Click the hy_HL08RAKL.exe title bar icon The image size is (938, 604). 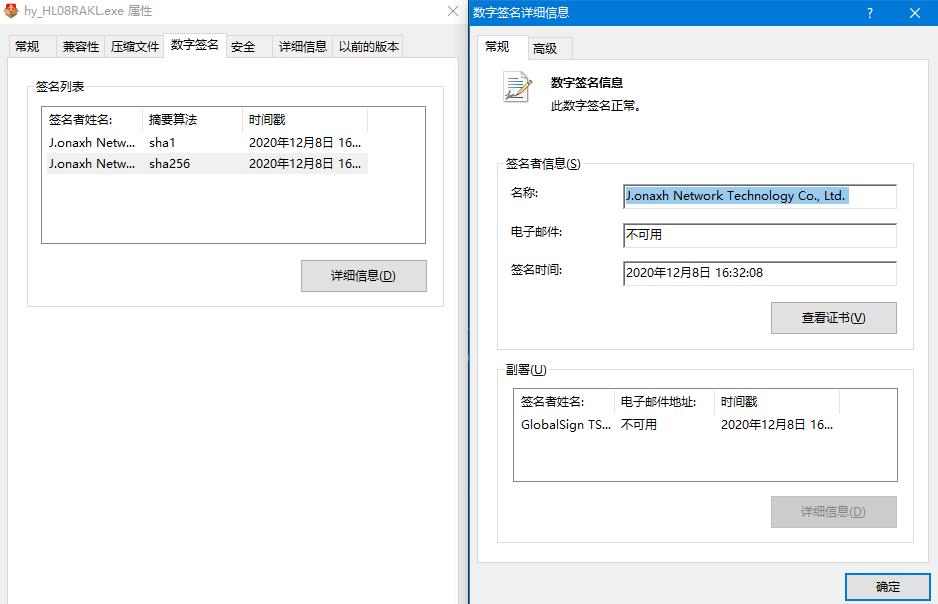[x=12, y=11]
